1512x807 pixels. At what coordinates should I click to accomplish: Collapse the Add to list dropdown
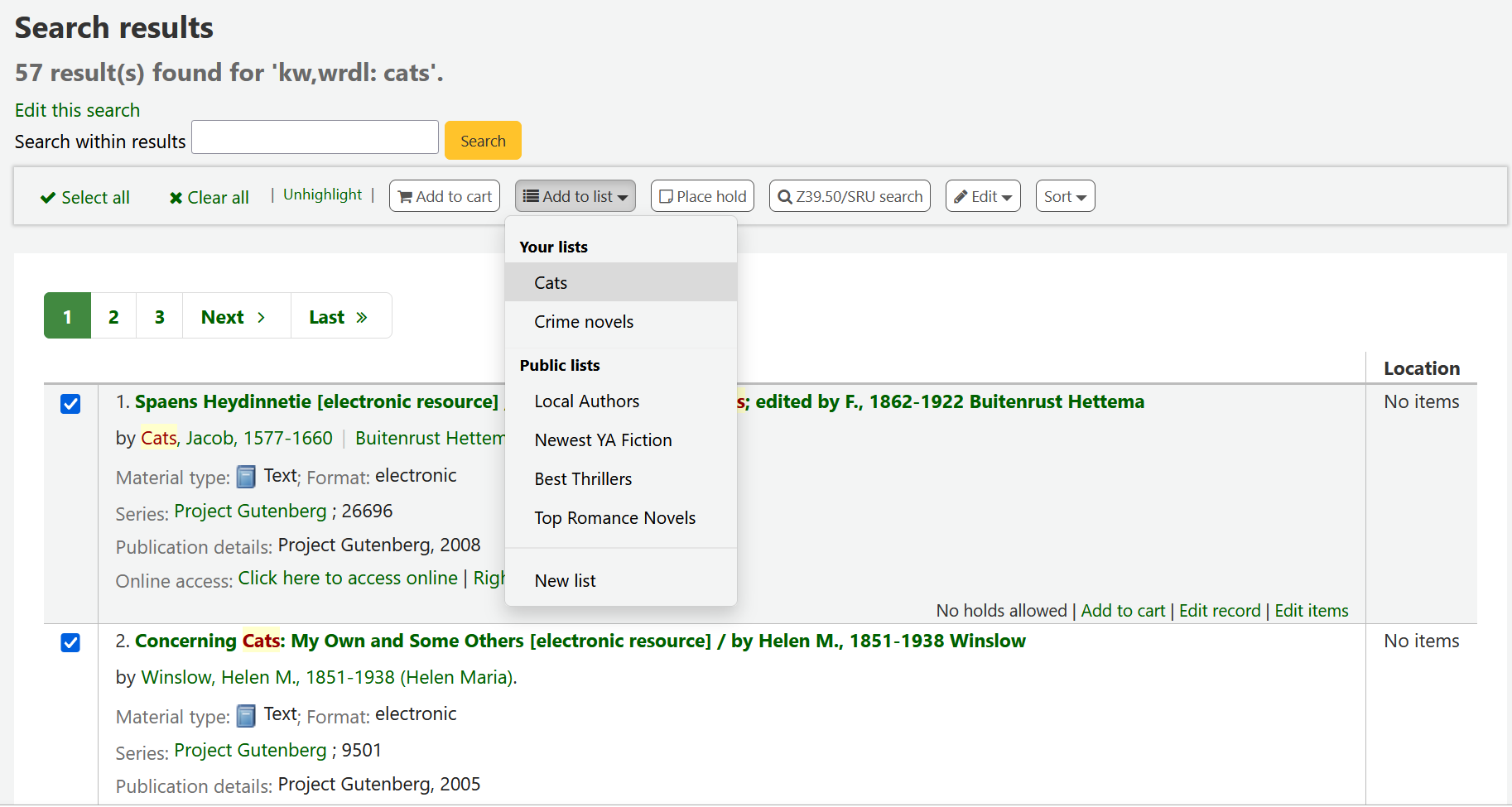pos(575,196)
